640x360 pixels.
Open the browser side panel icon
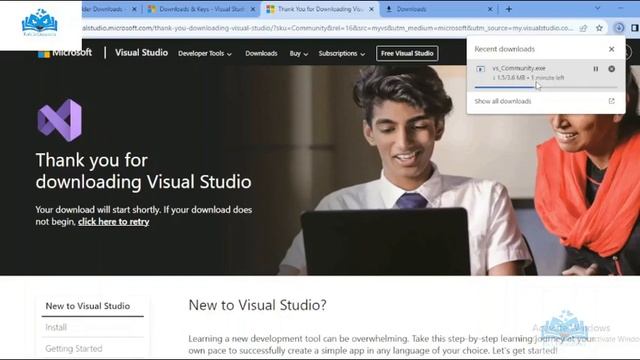(x=635, y=28)
